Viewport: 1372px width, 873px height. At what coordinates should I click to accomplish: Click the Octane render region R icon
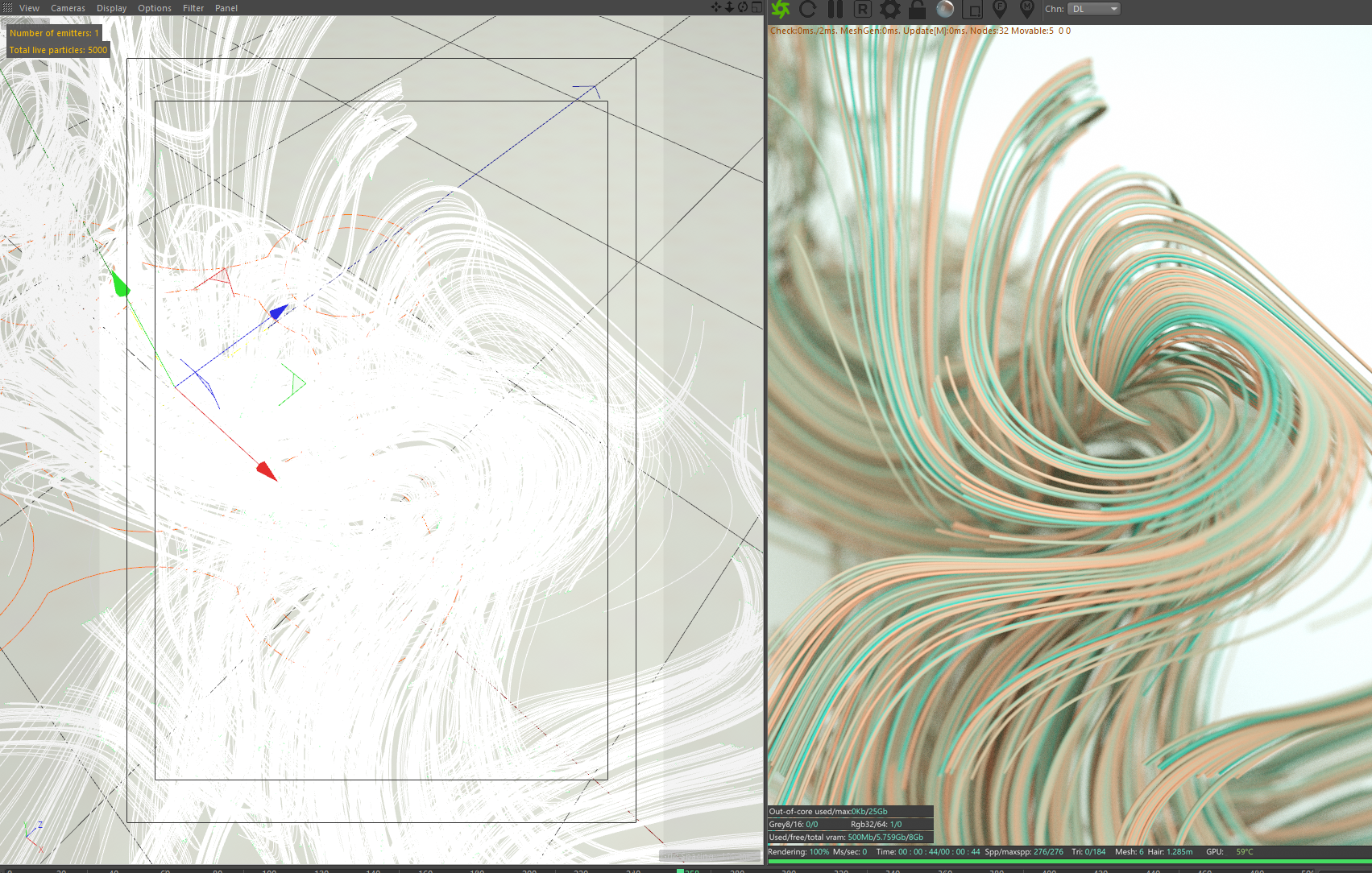[863, 9]
